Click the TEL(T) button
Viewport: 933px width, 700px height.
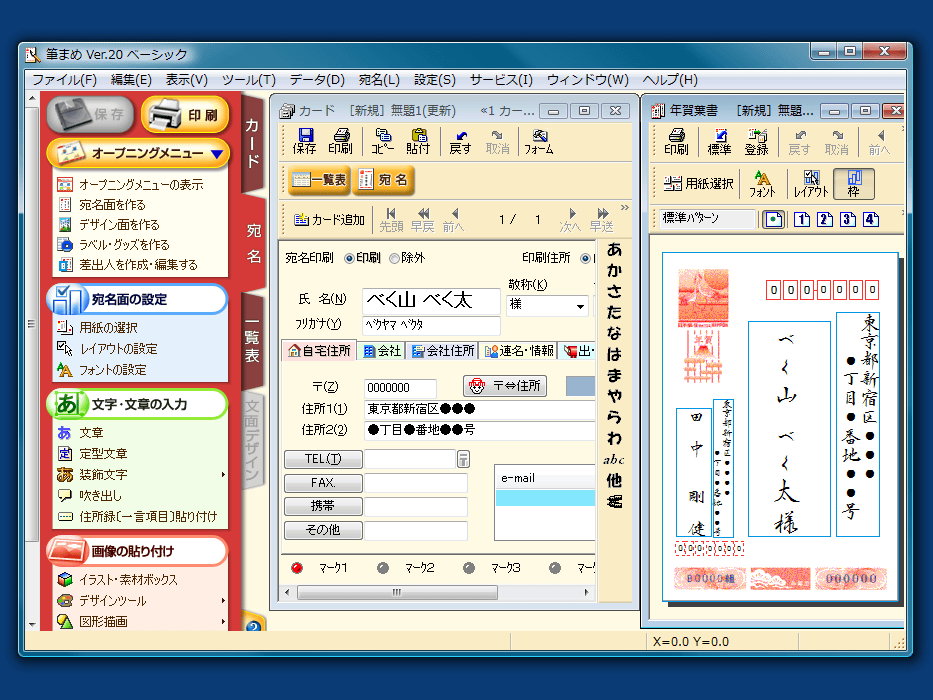pos(323,459)
